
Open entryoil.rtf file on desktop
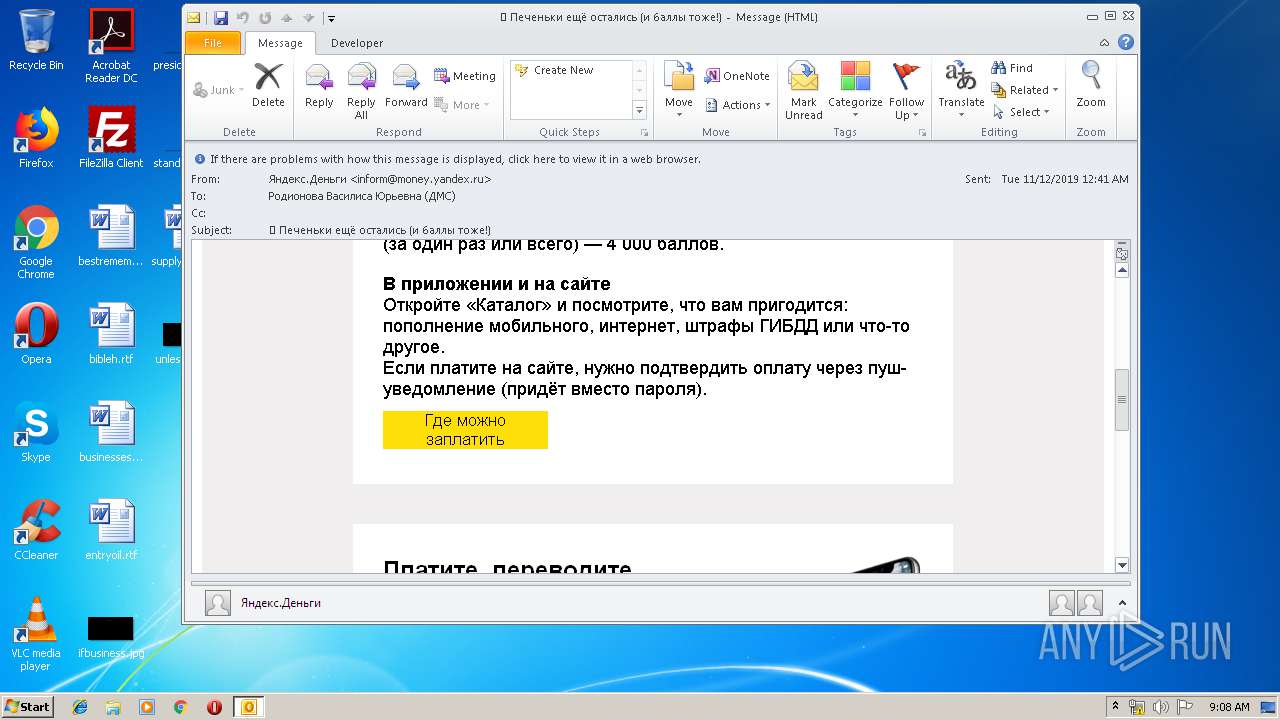[x=111, y=530]
